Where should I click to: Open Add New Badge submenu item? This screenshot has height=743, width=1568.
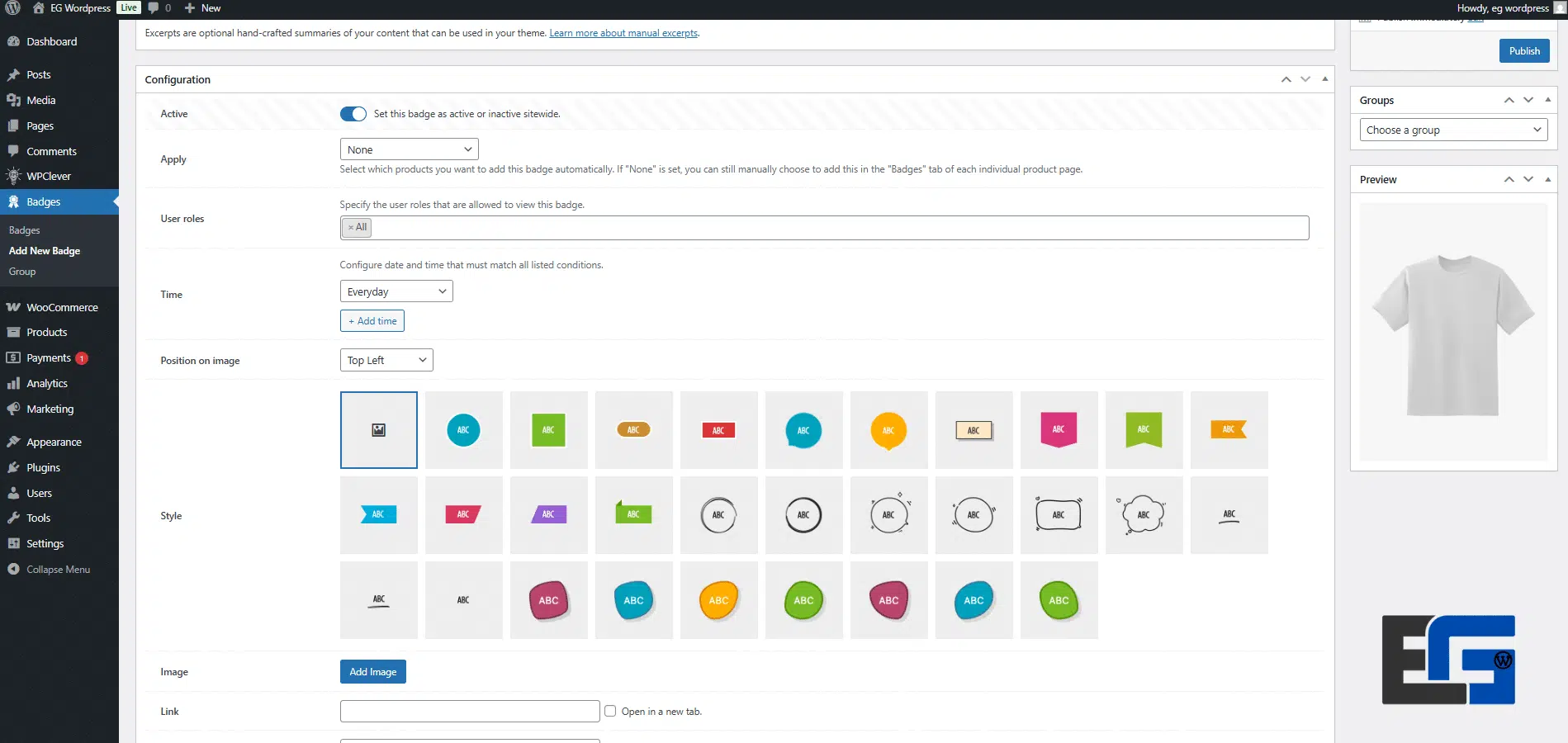[x=45, y=250]
